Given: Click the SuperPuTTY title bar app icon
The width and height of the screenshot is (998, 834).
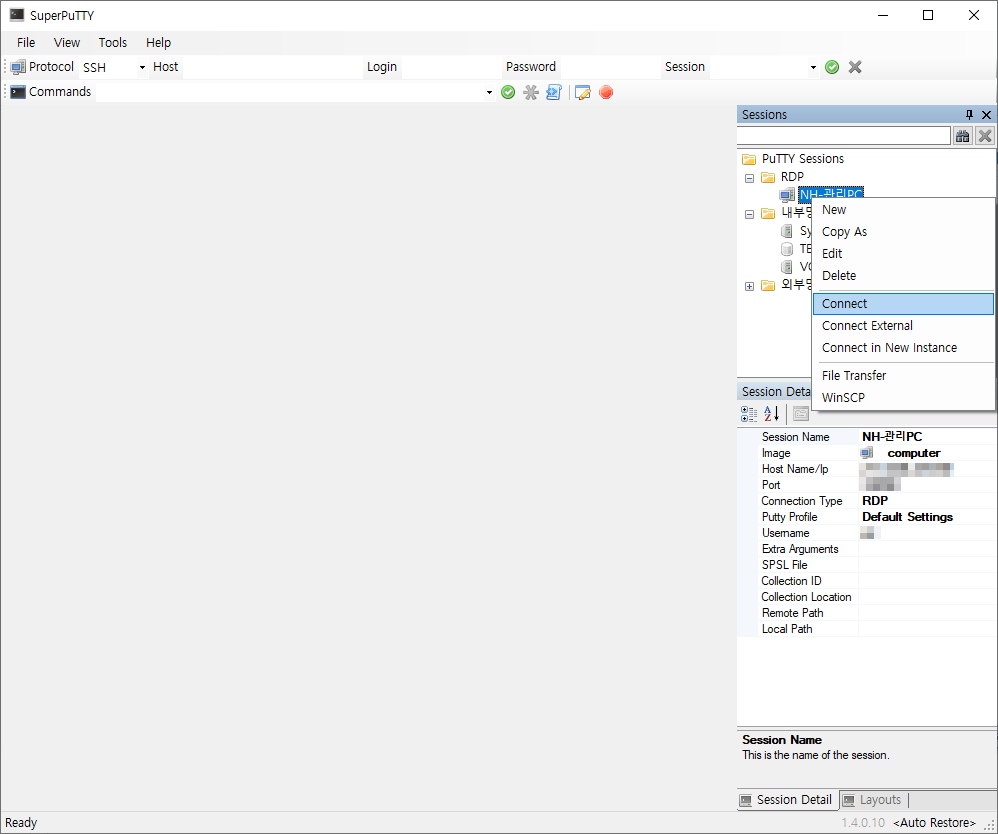Looking at the screenshot, I should [x=17, y=15].
